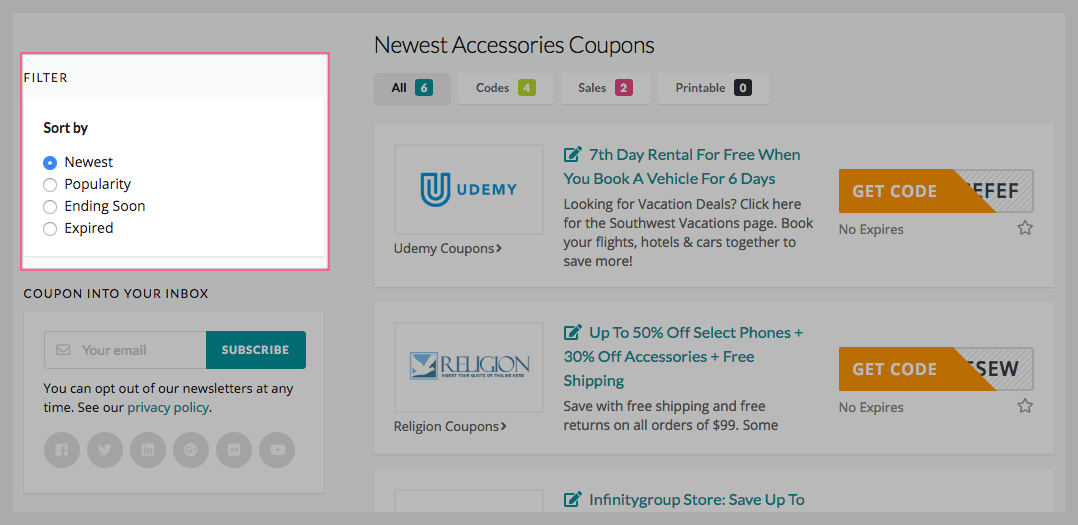Select the Popularity sort option
This screenshot has width=1078, height=525.
pos(50,185)
